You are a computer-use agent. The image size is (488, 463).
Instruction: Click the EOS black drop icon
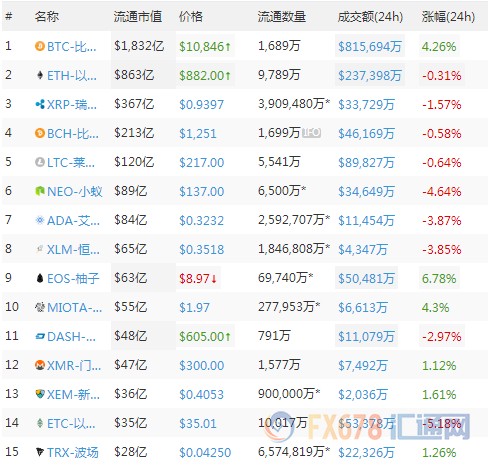coord(40,278)
